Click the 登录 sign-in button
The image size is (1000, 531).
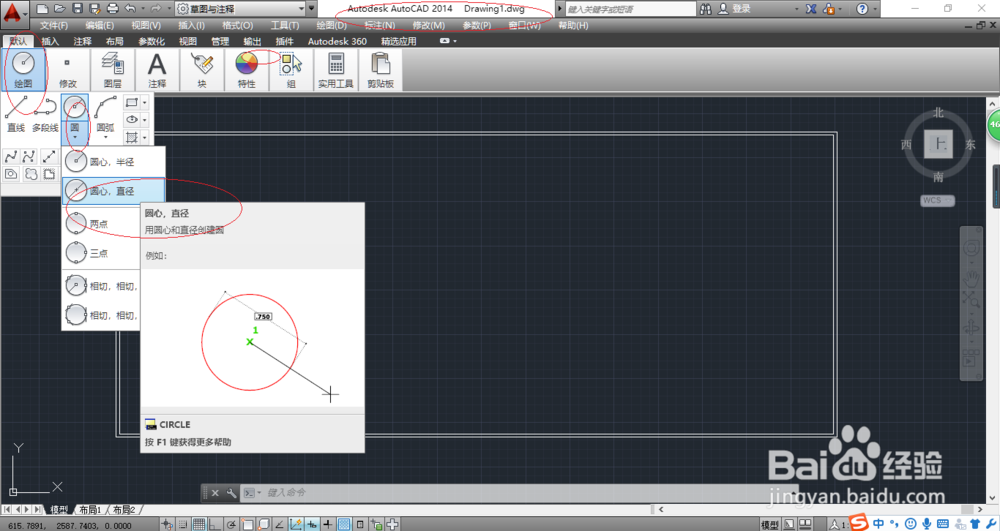tap(735, 9)
